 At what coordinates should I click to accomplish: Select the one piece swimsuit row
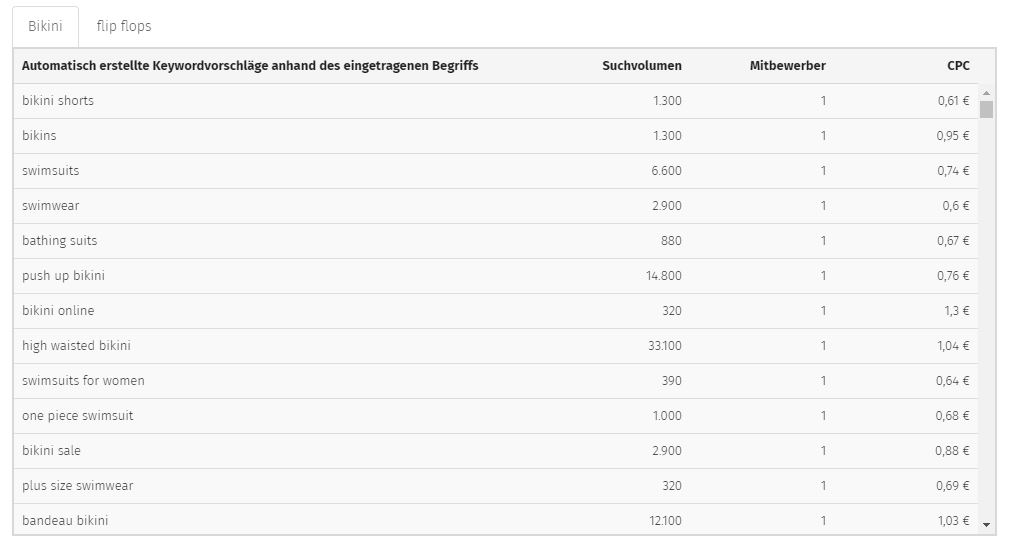[x=496, y=415]
